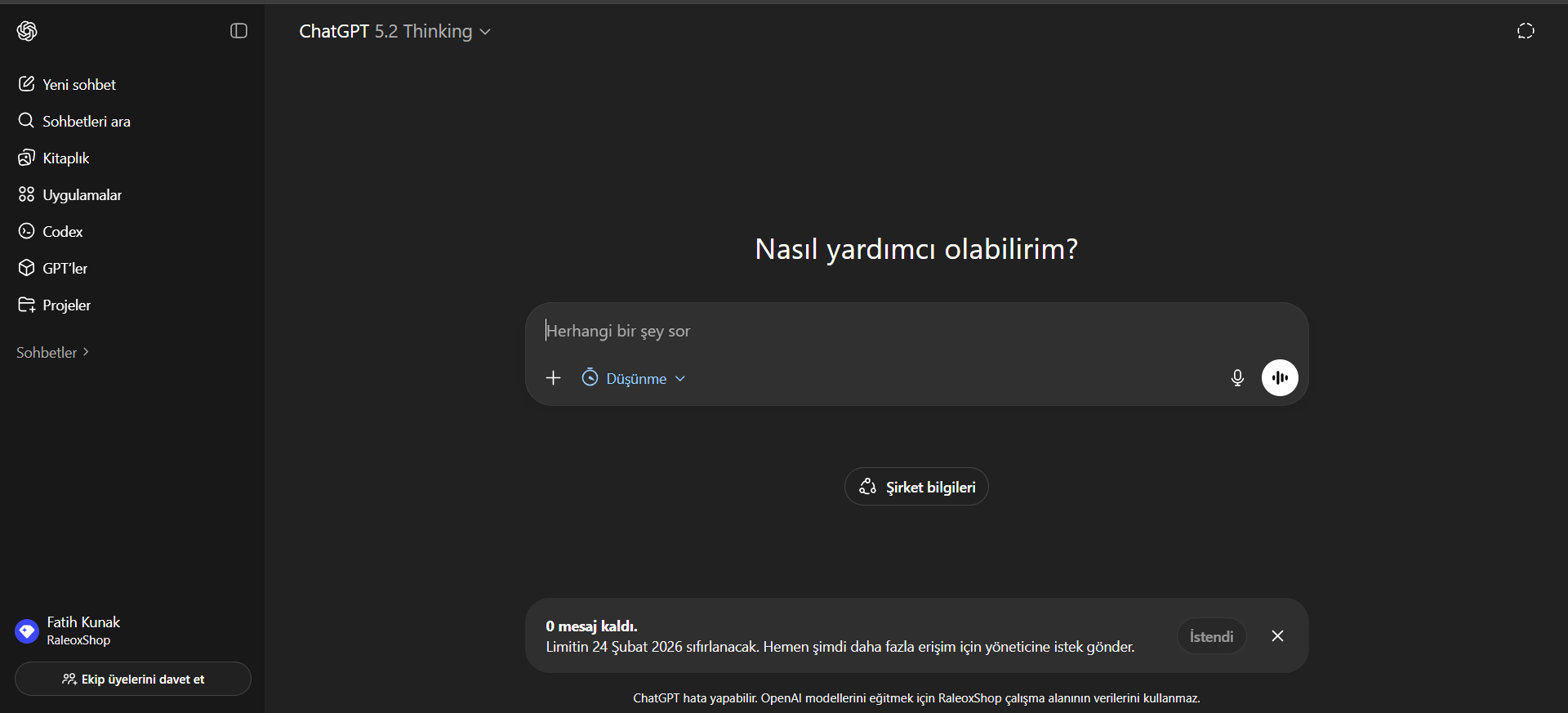The image size is (1568, 713).
Task: Click the Limitin 24 Şubat 2026 sıfırlanacak message
Action: 840,647
